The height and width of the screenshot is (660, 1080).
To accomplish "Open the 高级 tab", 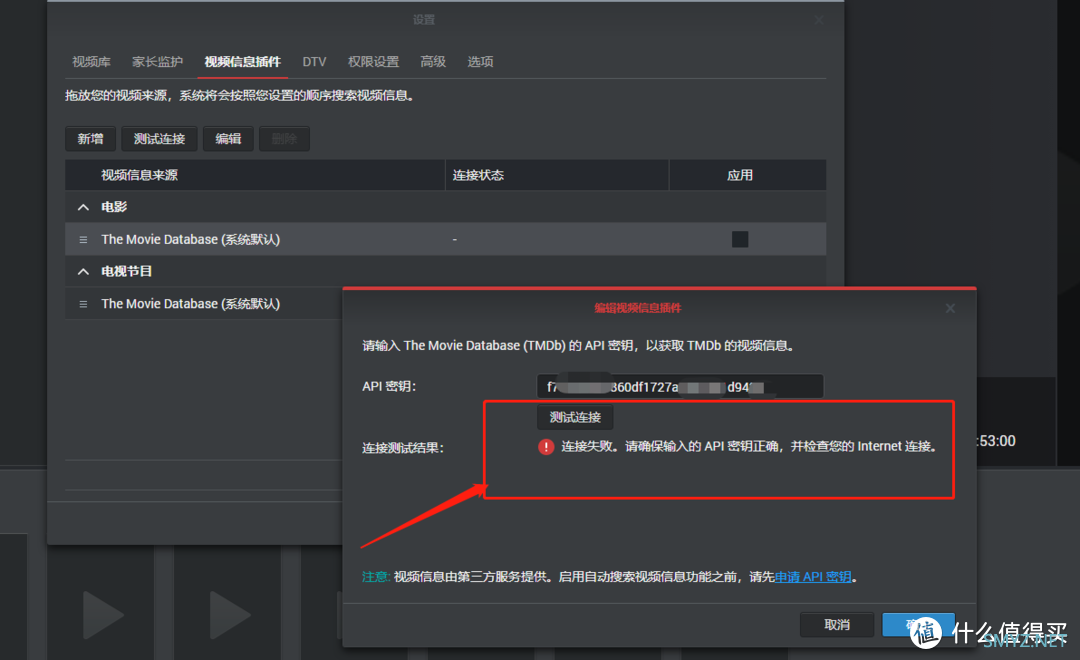I will [433, 62].
